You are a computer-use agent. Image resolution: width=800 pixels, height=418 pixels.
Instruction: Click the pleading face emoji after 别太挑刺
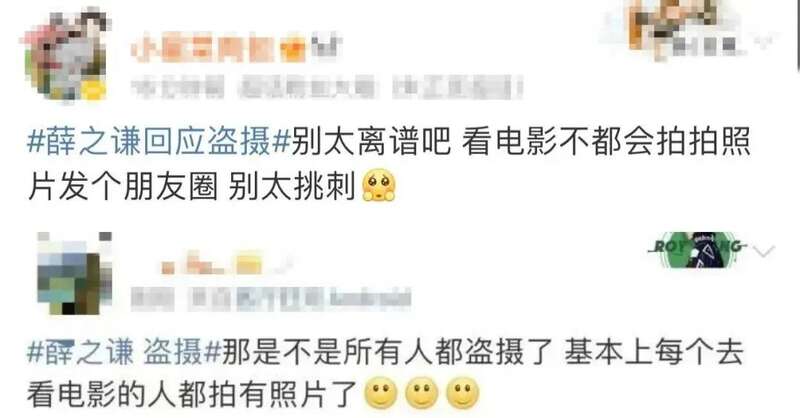(378, 187)
